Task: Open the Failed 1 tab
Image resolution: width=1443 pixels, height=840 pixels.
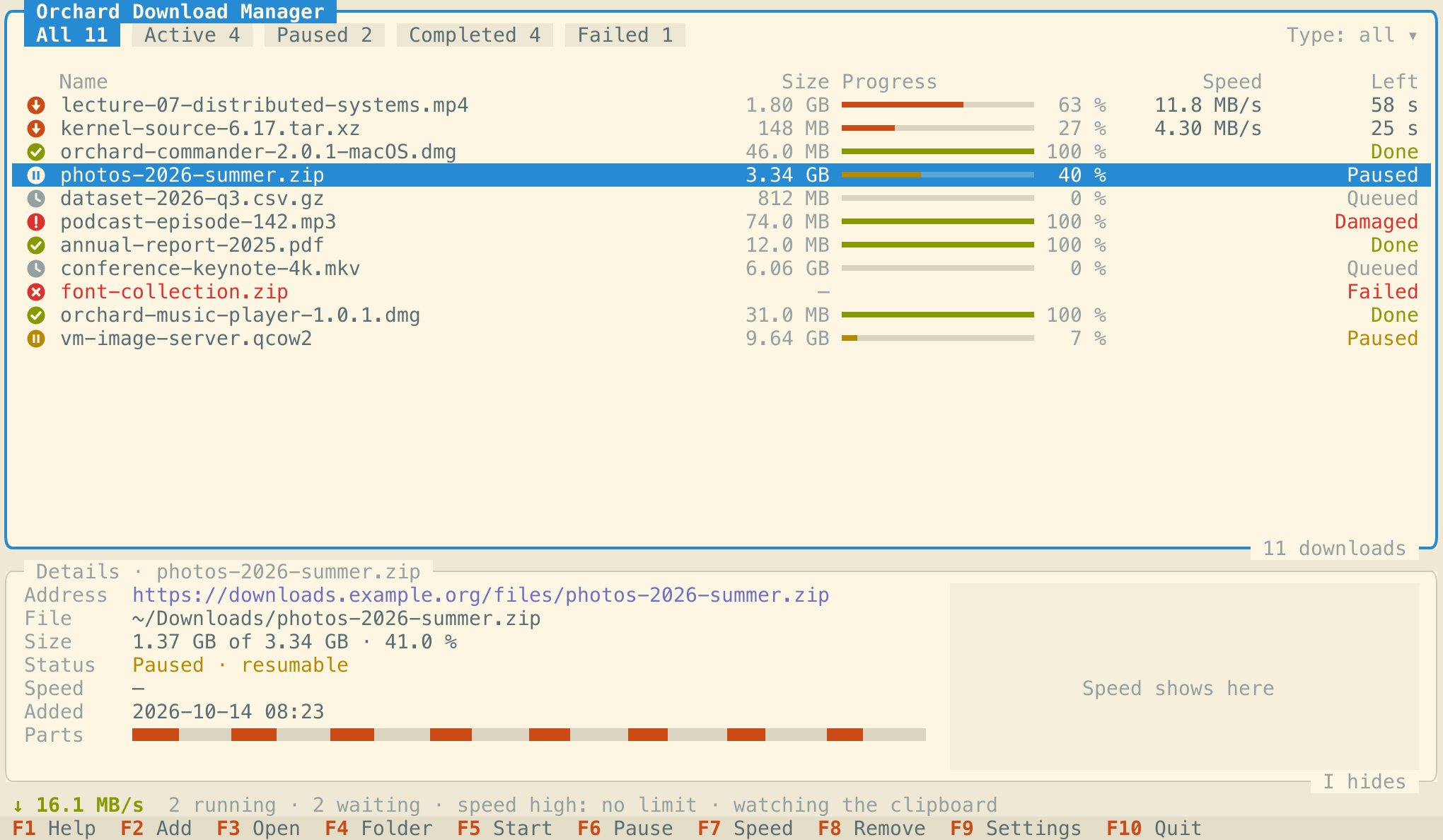Action: point(625,35)
